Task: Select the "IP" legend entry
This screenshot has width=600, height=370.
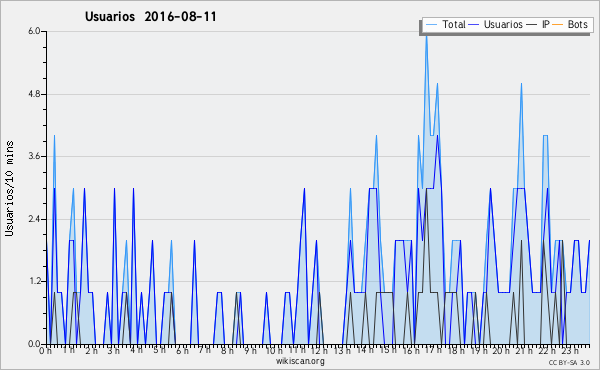Action: [546, 24]
